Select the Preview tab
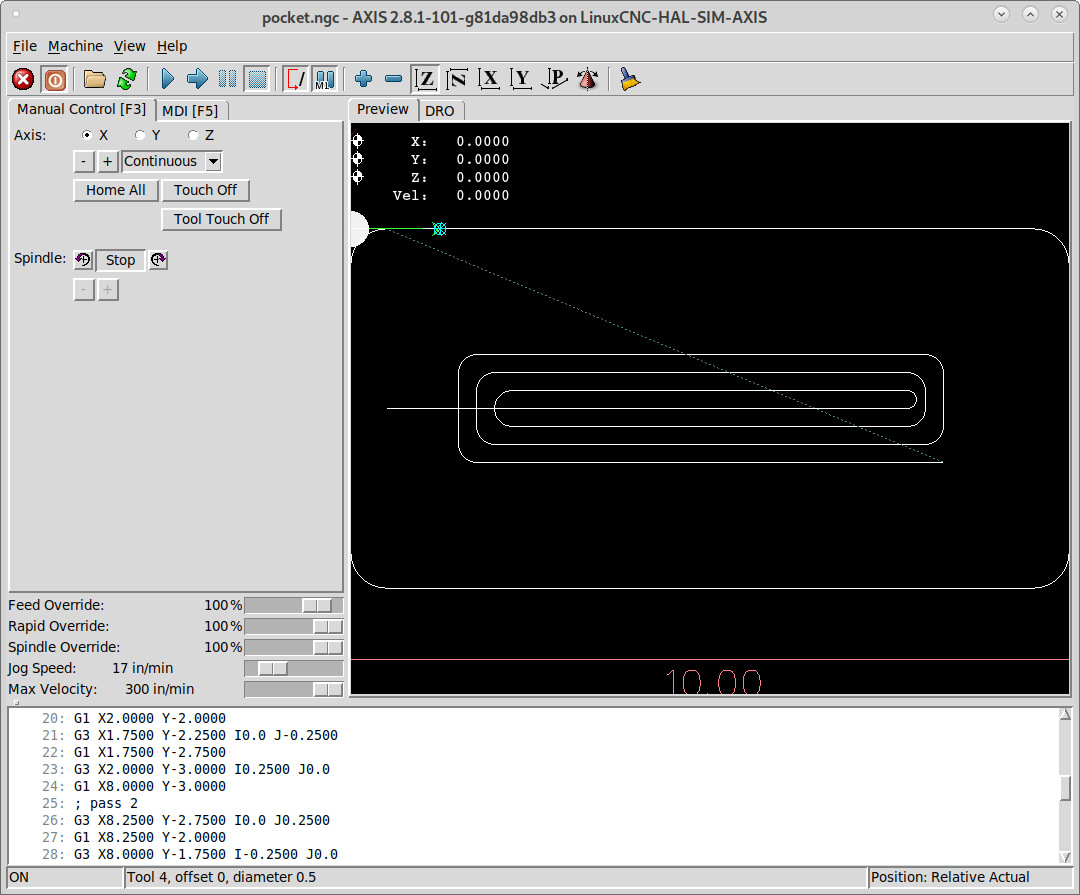This screenshot has width=1080, height=895. point(383,110)
